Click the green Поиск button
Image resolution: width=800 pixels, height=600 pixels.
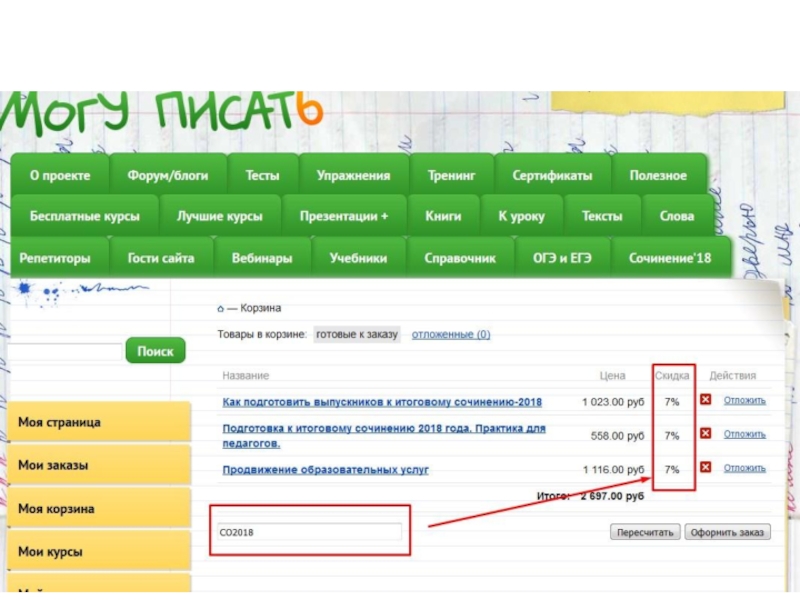pyautogui.click(x=155, y=351)
